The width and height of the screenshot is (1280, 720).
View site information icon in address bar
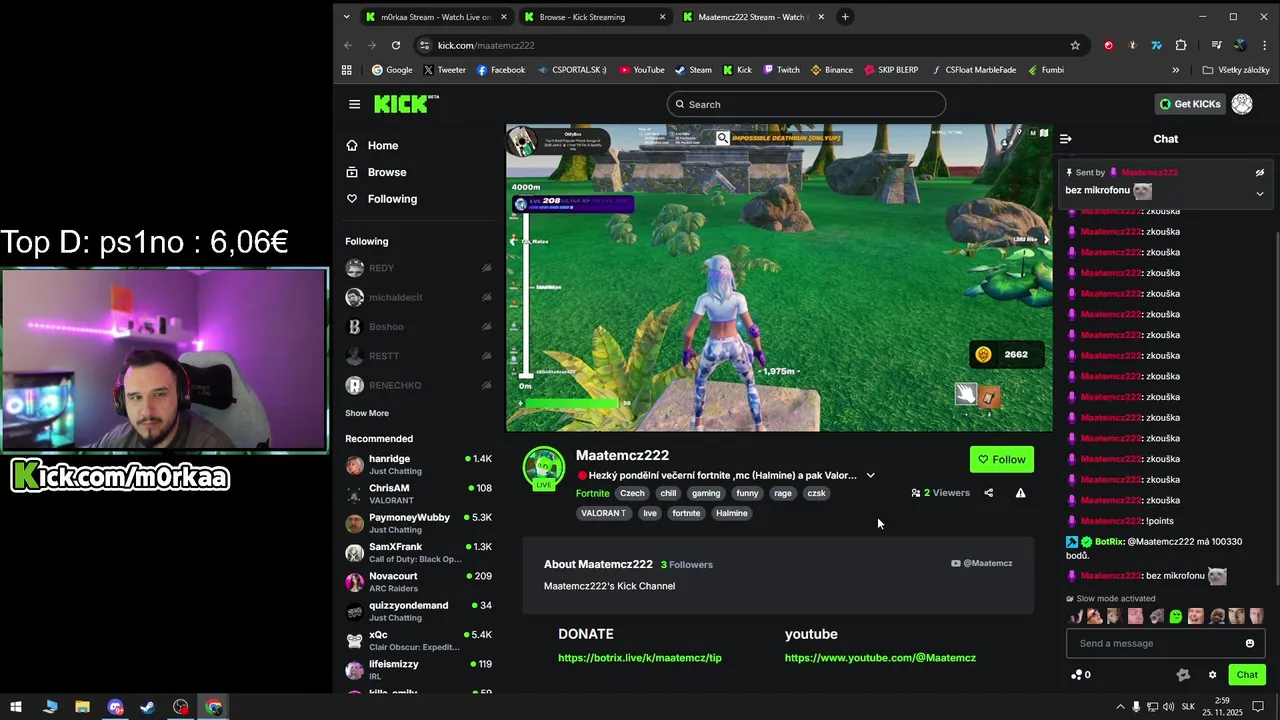coord(425,45)
